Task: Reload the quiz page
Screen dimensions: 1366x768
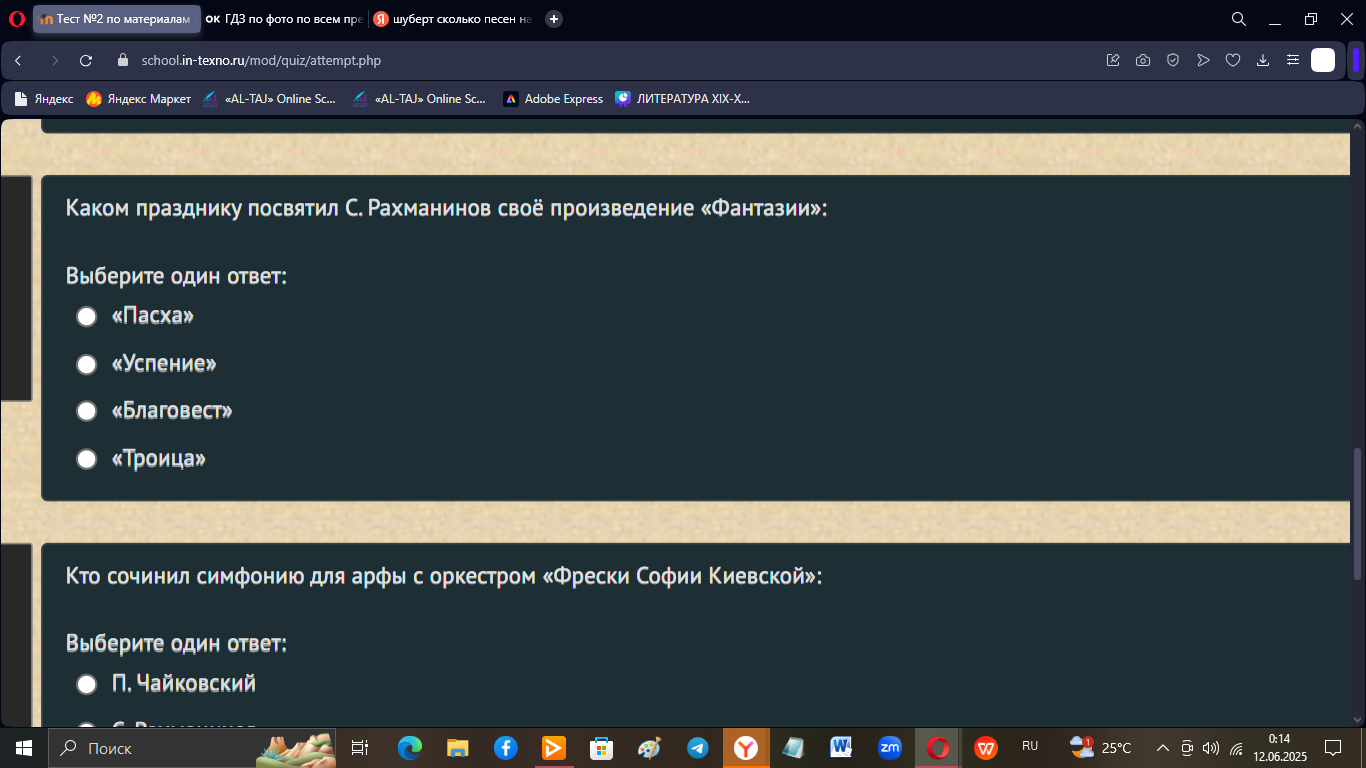Action: [86, 61]
